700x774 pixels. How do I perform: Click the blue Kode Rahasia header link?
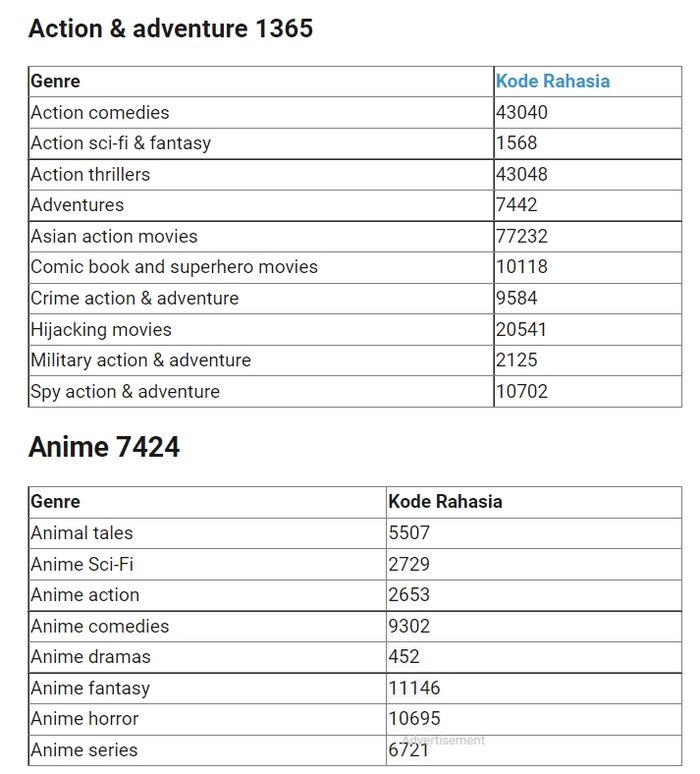pyautogui.click(x=552, y=81)
